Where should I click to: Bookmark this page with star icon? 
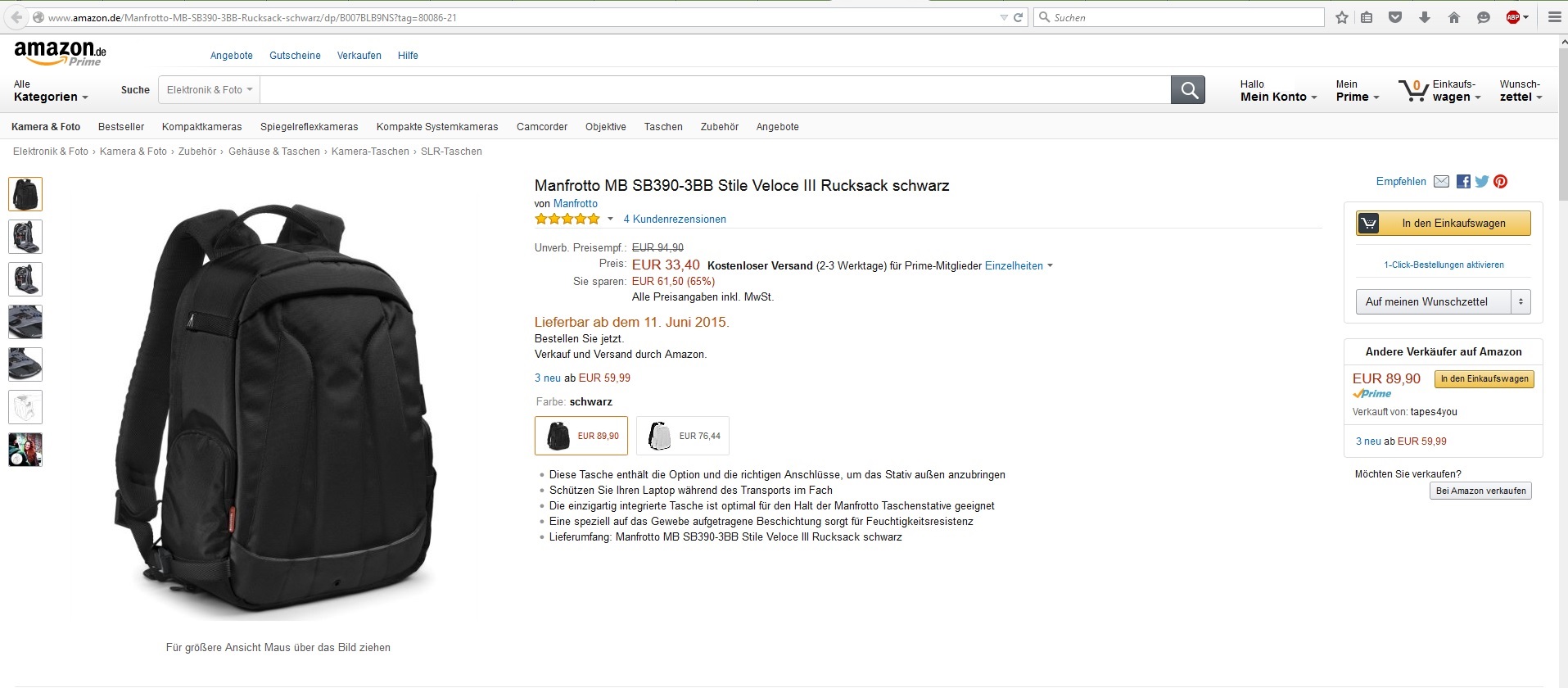pos(1341,17)
